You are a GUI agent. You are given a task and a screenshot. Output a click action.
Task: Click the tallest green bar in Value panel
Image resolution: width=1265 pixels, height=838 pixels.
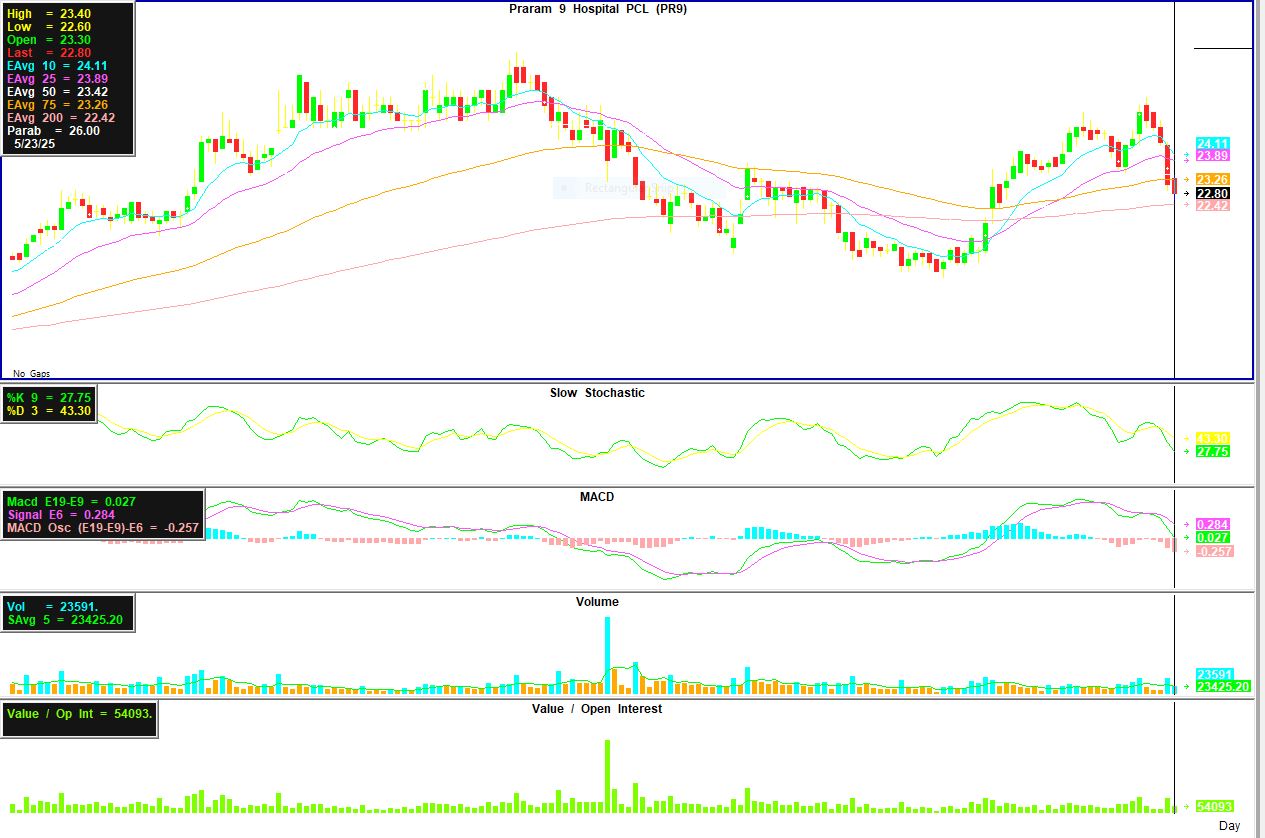(x=607, y=776)
